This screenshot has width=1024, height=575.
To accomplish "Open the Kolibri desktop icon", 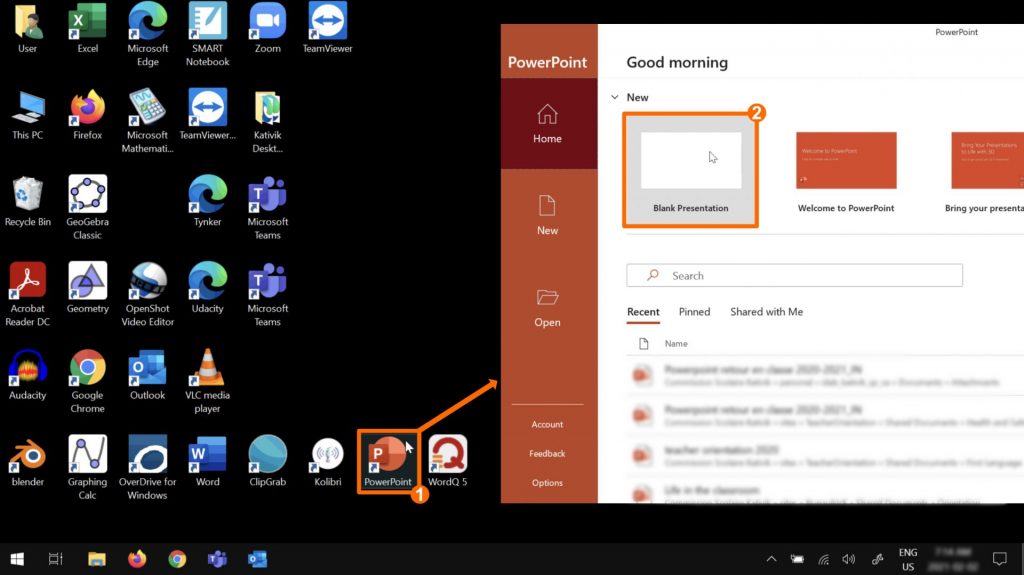I will click(x=327, y=458).
